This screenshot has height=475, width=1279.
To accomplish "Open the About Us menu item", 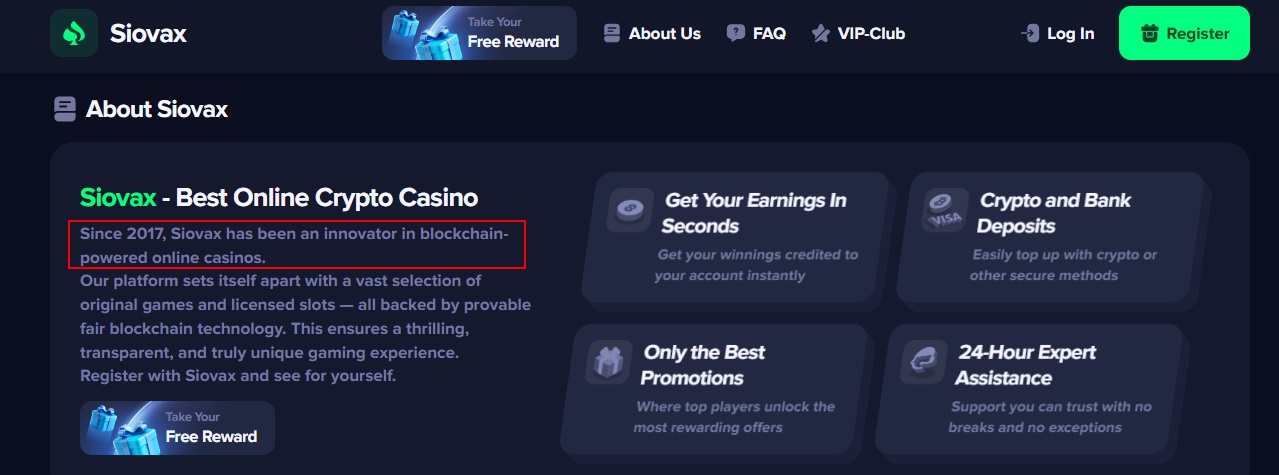I will [664, 33].
